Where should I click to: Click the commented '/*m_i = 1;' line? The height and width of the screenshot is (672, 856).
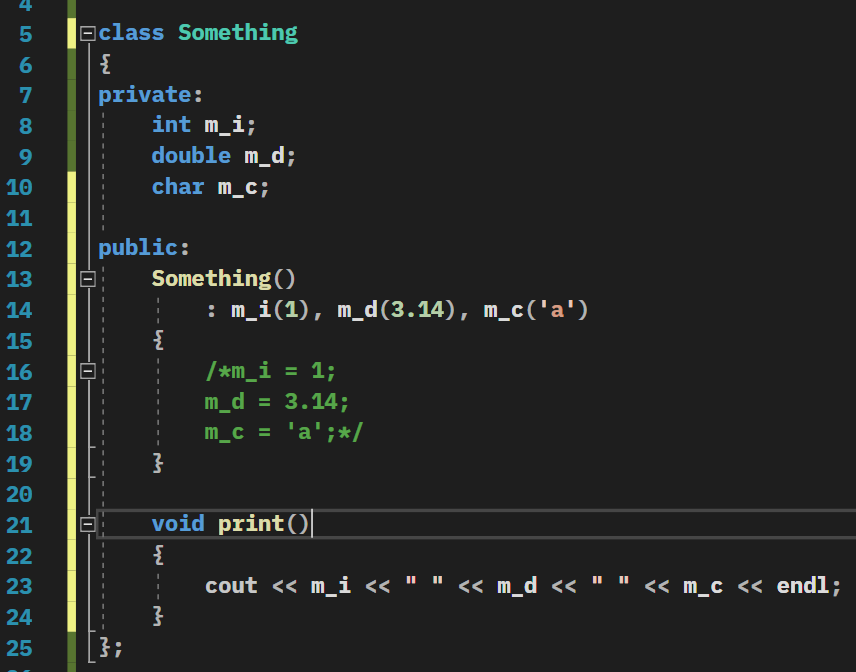271,371
